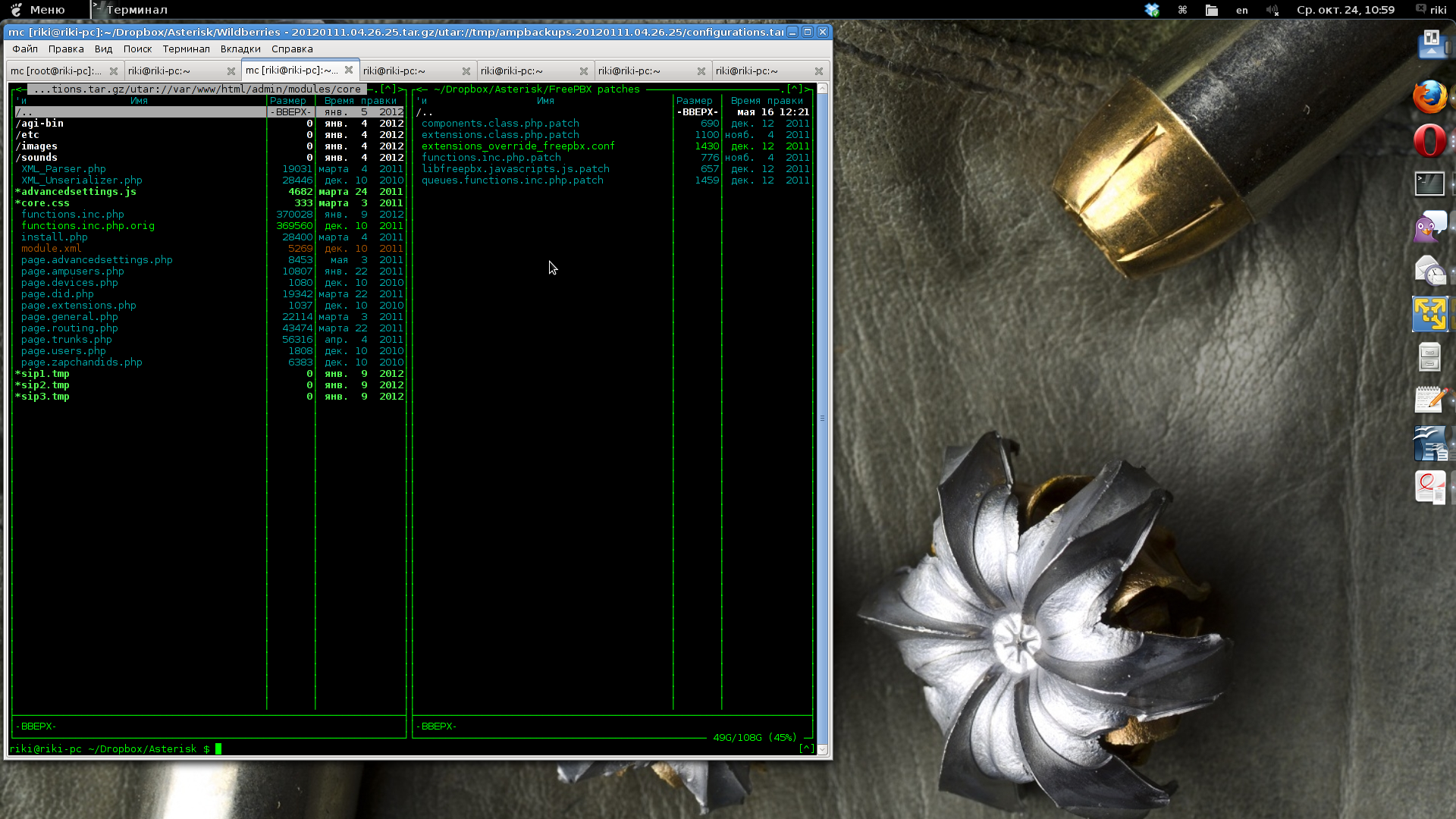Select XML_Parser.php file
1456x819 pixels.
[209, 168]
